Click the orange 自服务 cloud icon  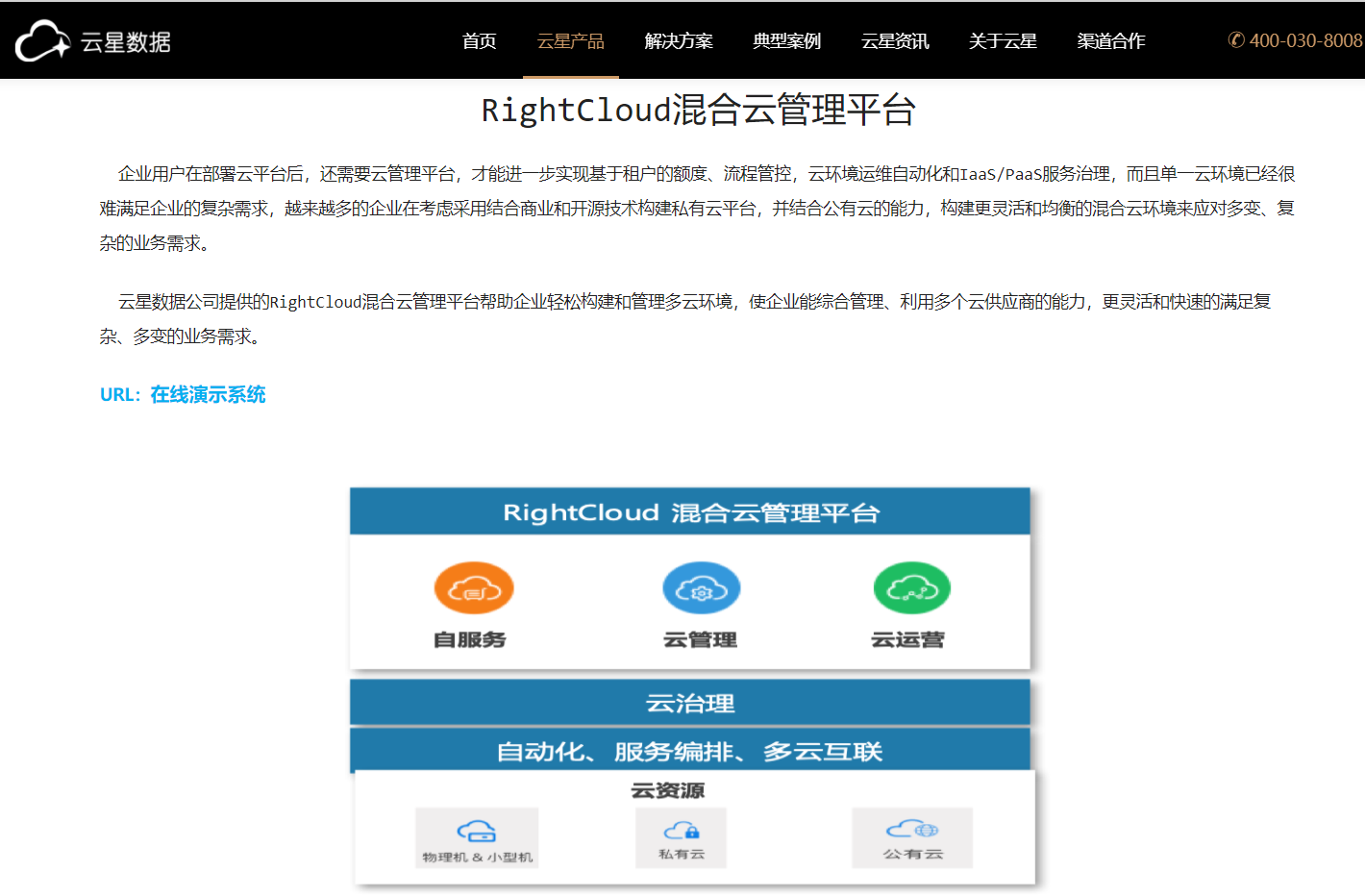[474, 587]
